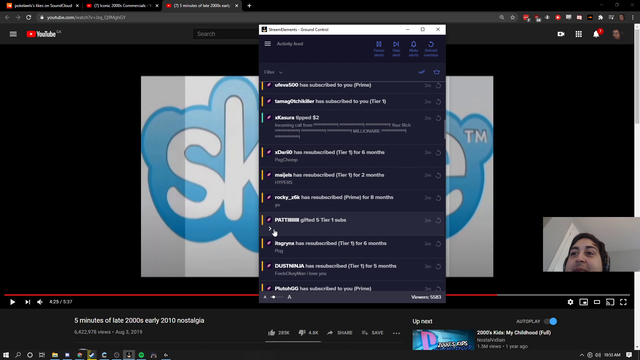The height and width of the screenshot is (360, 640).
Task: Play the YouTube video
Action: 12,302
